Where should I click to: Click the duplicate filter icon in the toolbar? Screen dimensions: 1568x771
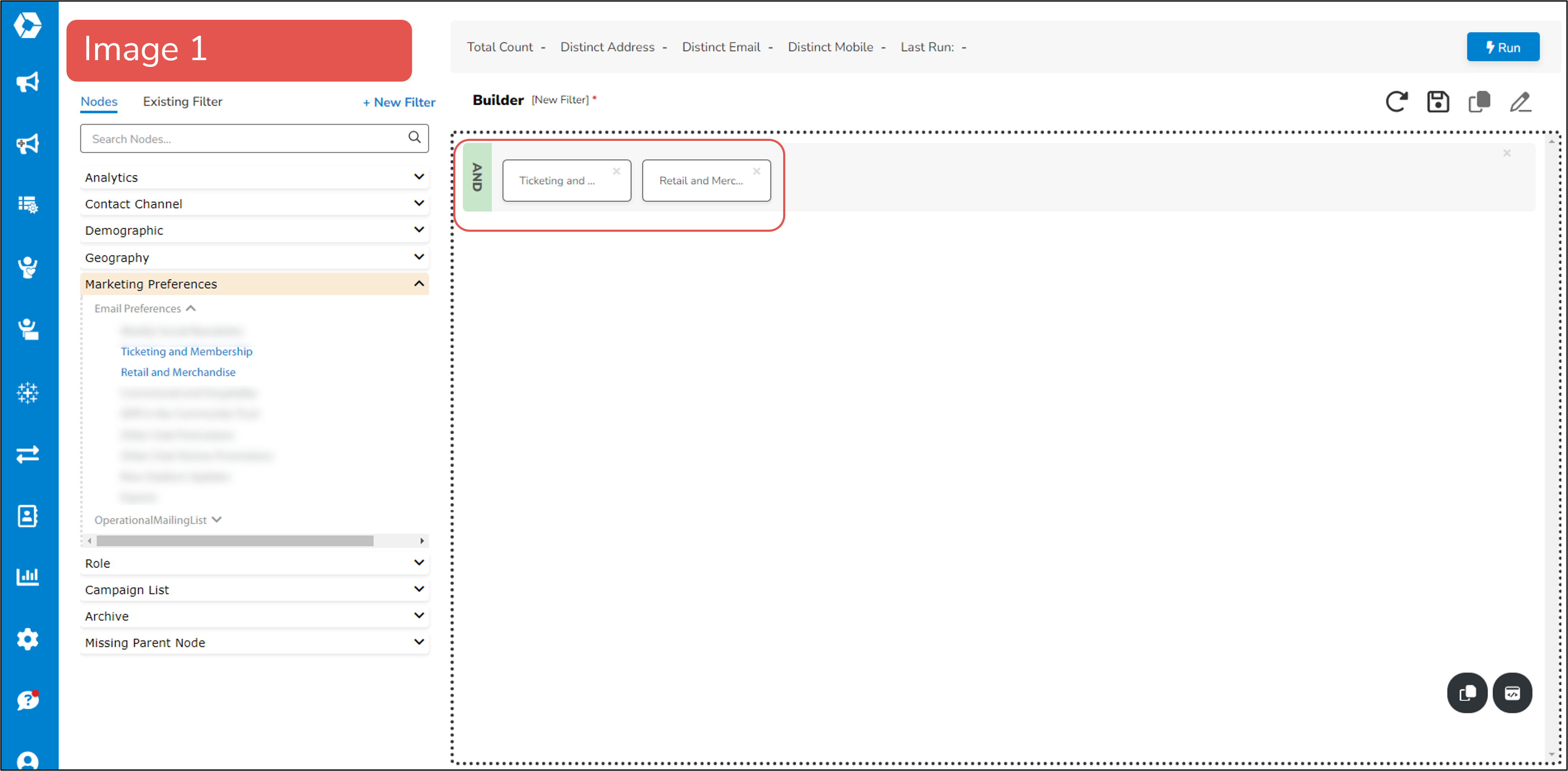coord(1478,102)
